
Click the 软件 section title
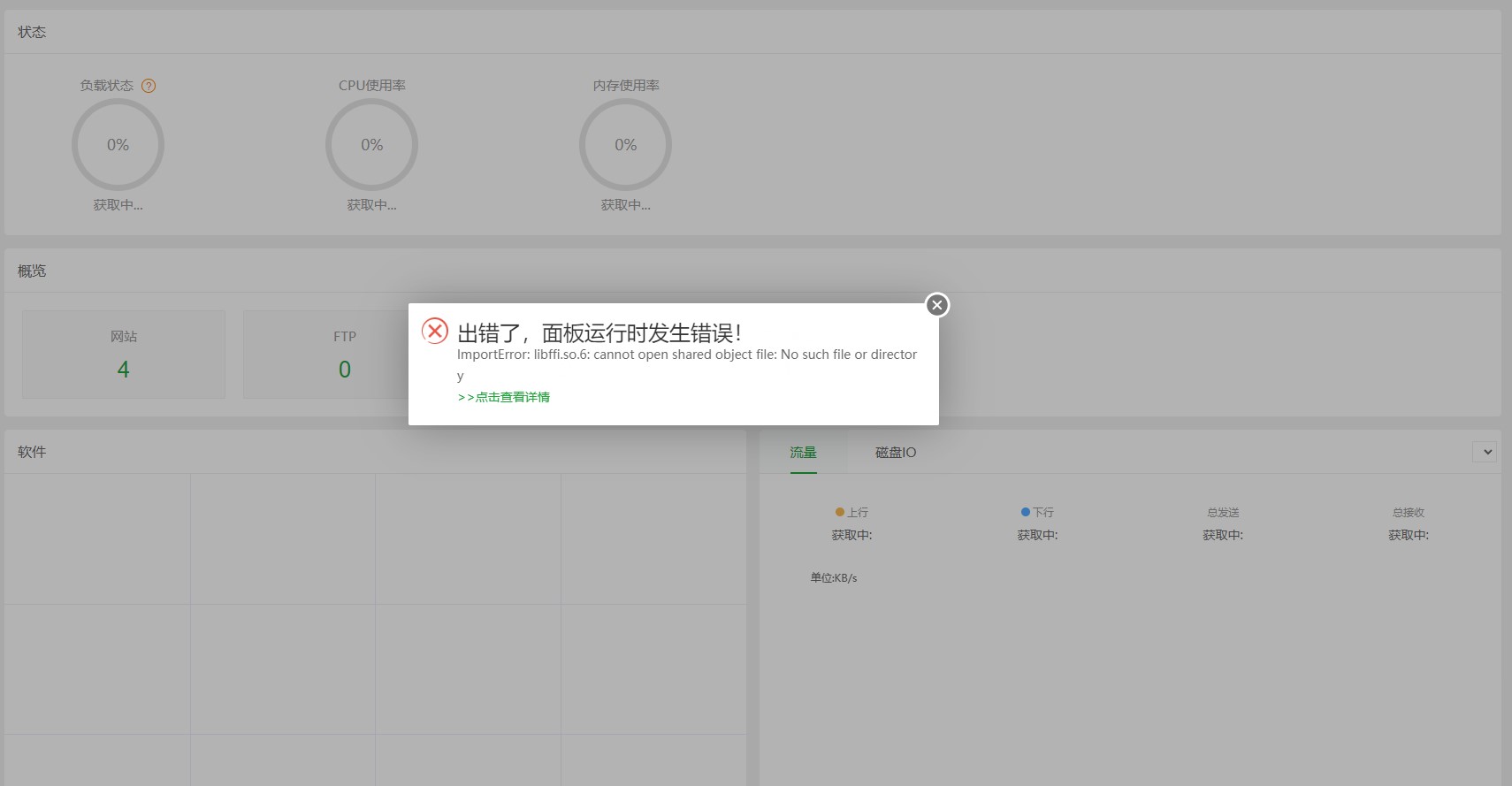click(32, 452)
